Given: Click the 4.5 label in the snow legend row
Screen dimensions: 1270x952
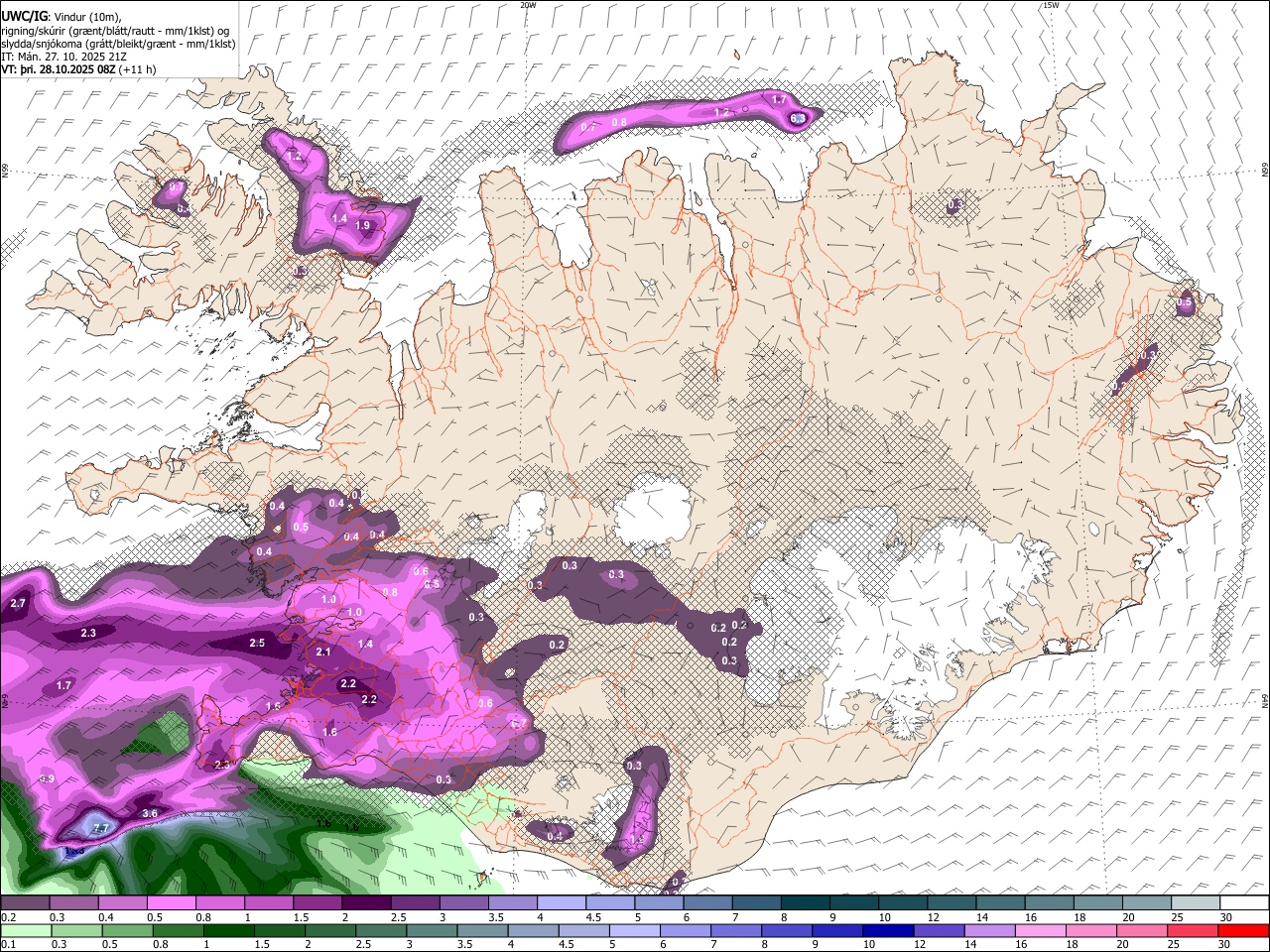Looking at the screenshot, I should [x=592, y=917].
